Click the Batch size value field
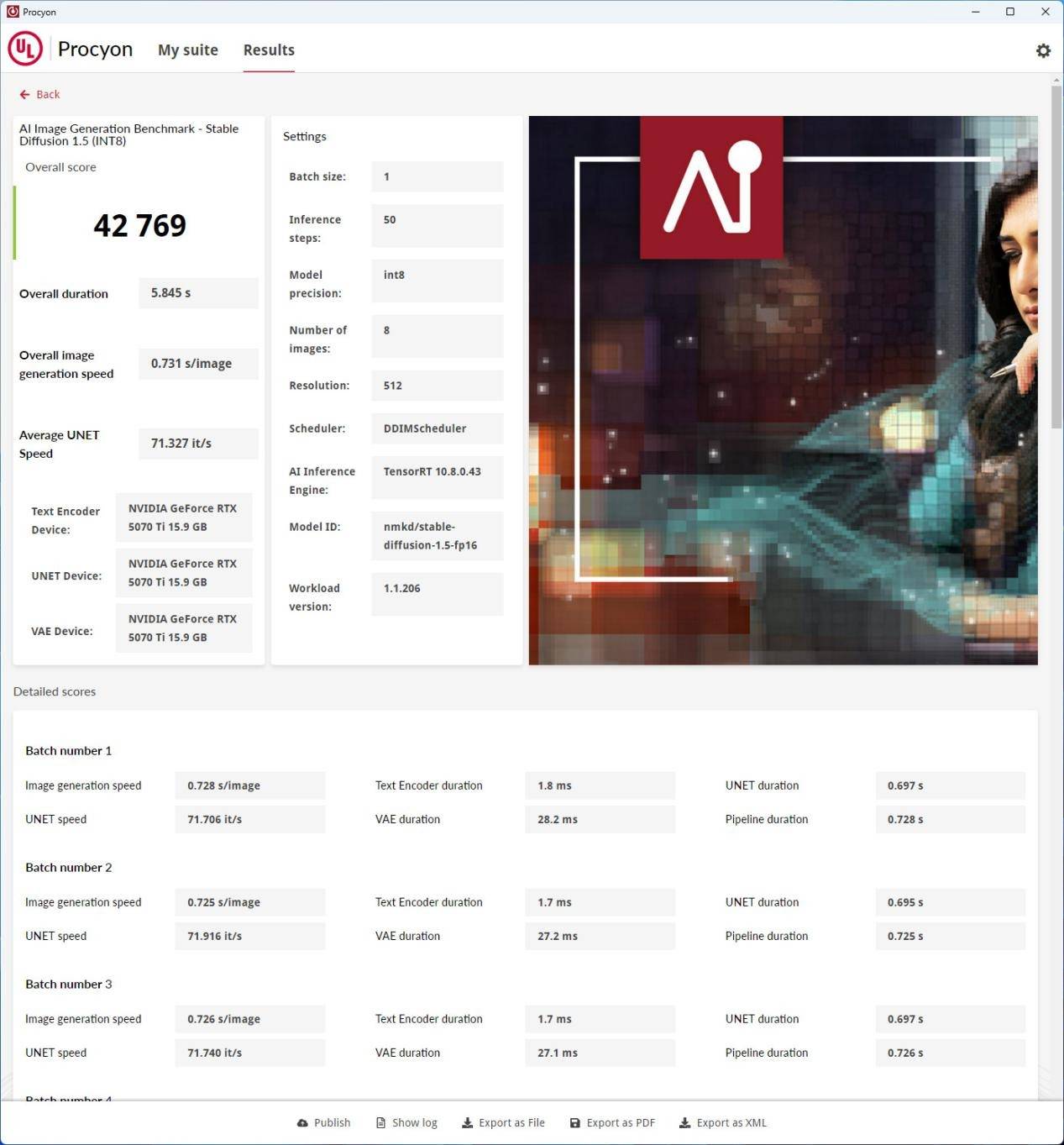This screenshot has height=1145, width=1064. click(437, 176)
